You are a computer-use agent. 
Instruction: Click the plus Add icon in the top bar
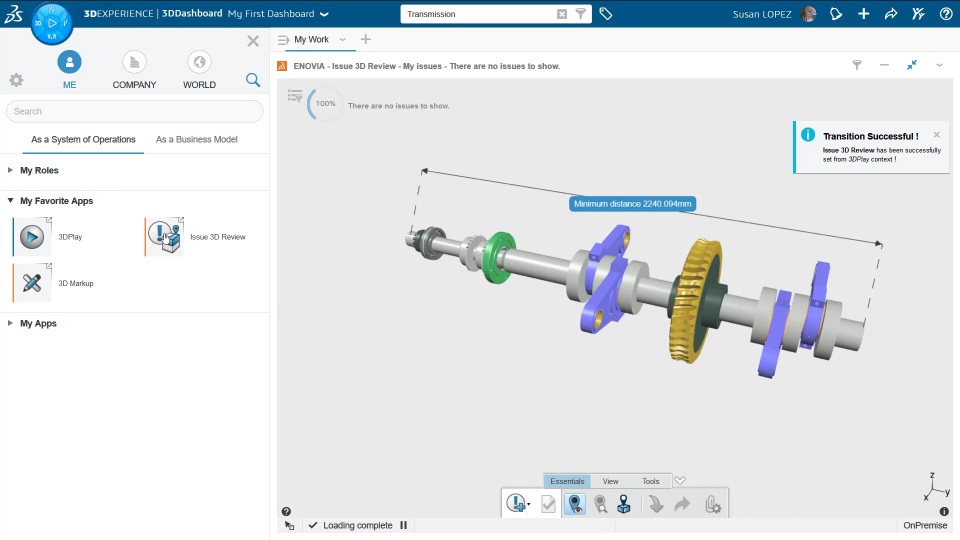click(x=863, y=13)
